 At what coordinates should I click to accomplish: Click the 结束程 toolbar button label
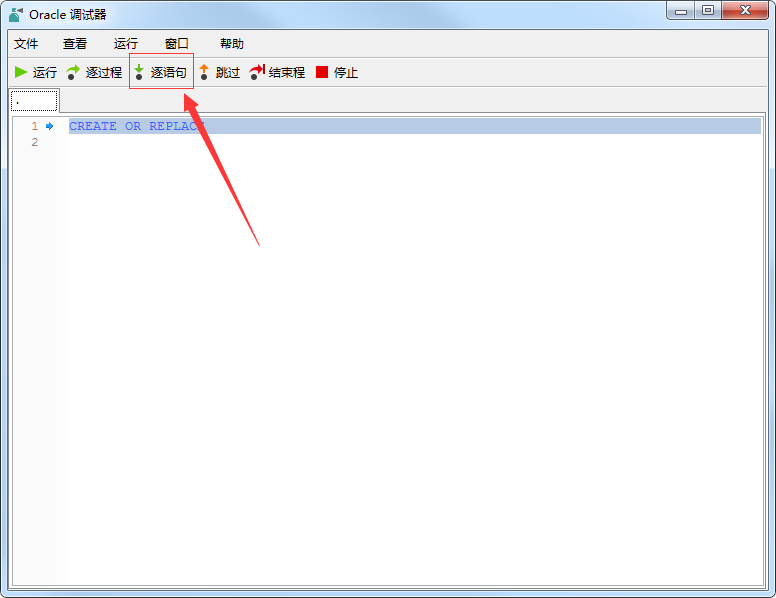287,72
